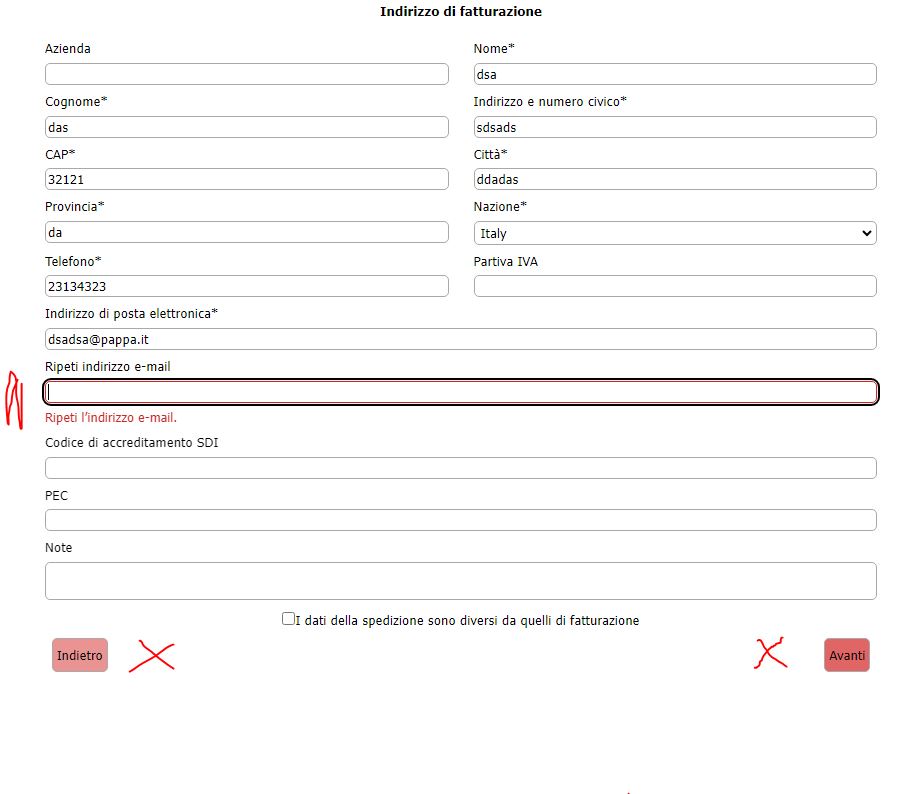Click the Ripeti indirizzo e-mail field
This screenshot has width=921, height=794.
tap(461, 392)
